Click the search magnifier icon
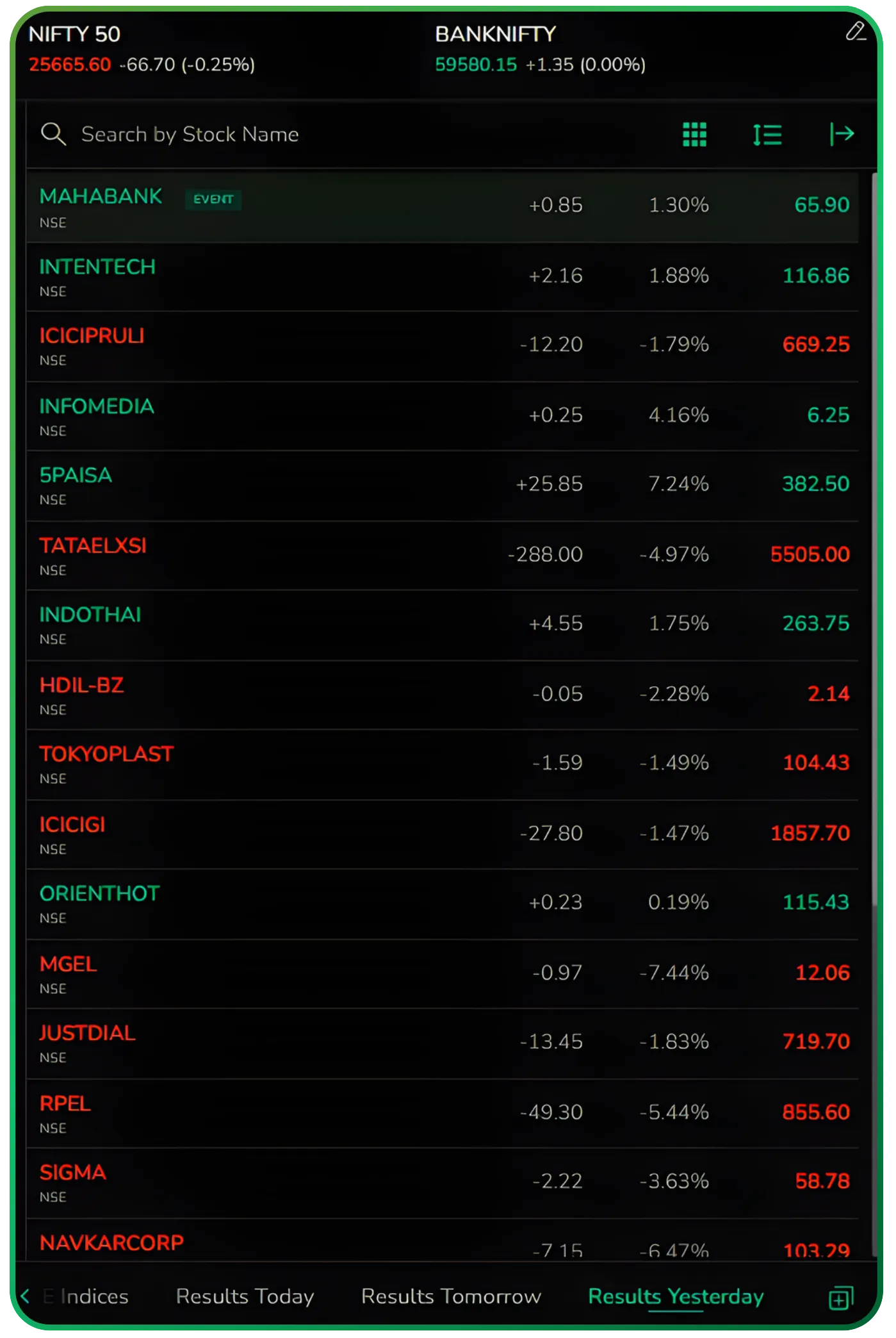The width and height of the screenshot is (896, 1338). 53,135
